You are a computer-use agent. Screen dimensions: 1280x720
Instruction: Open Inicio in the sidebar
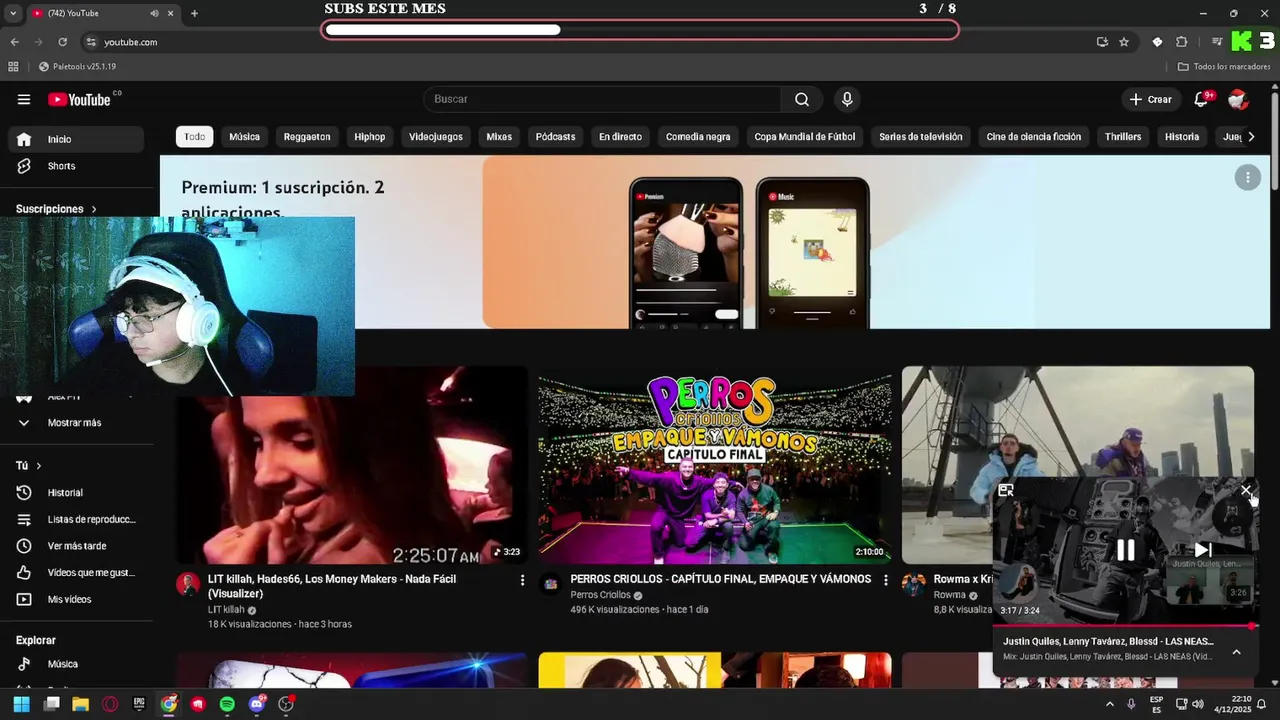pyautogui.click(x=76, y=139)
